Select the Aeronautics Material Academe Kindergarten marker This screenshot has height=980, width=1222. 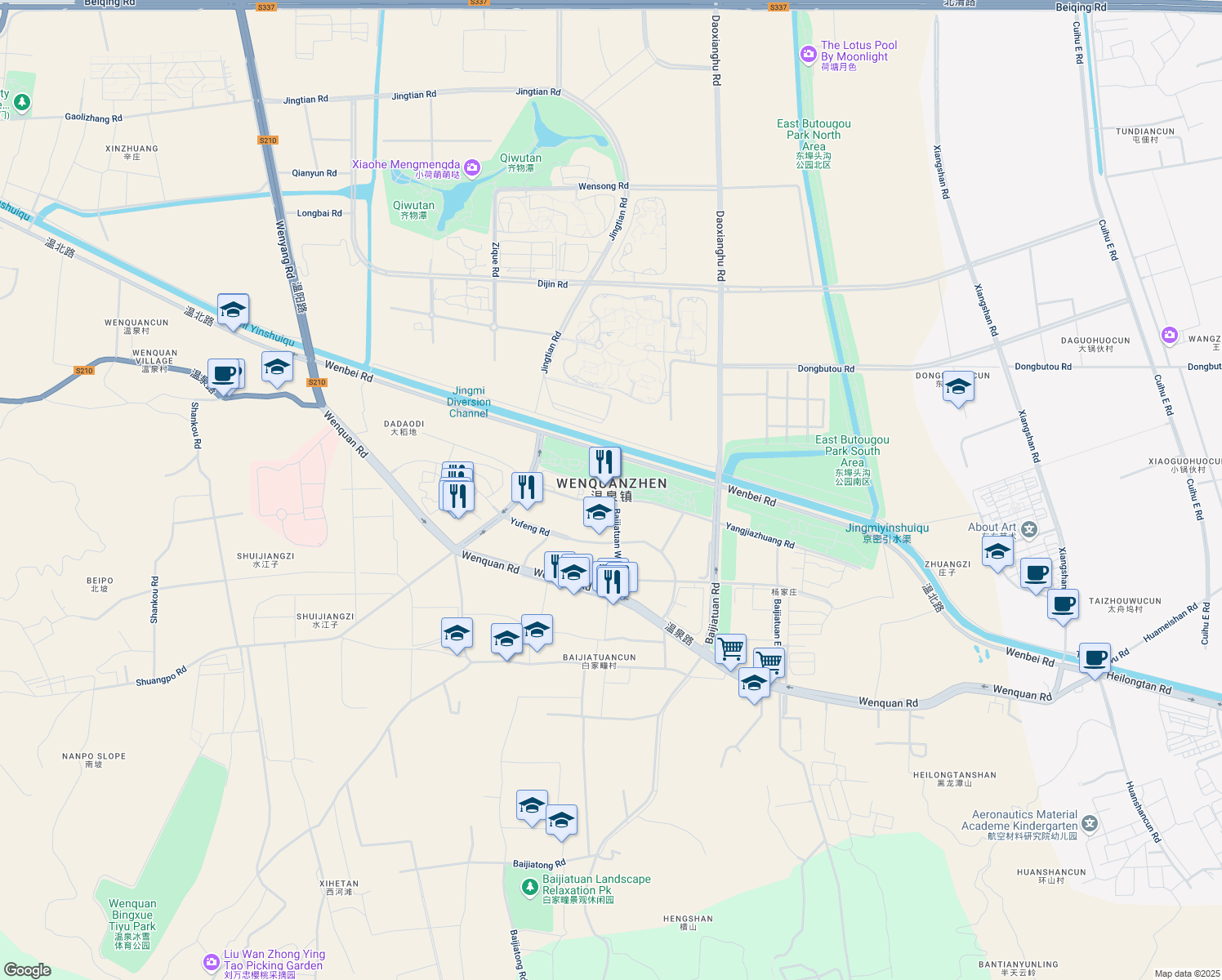tap(1090, 824)
